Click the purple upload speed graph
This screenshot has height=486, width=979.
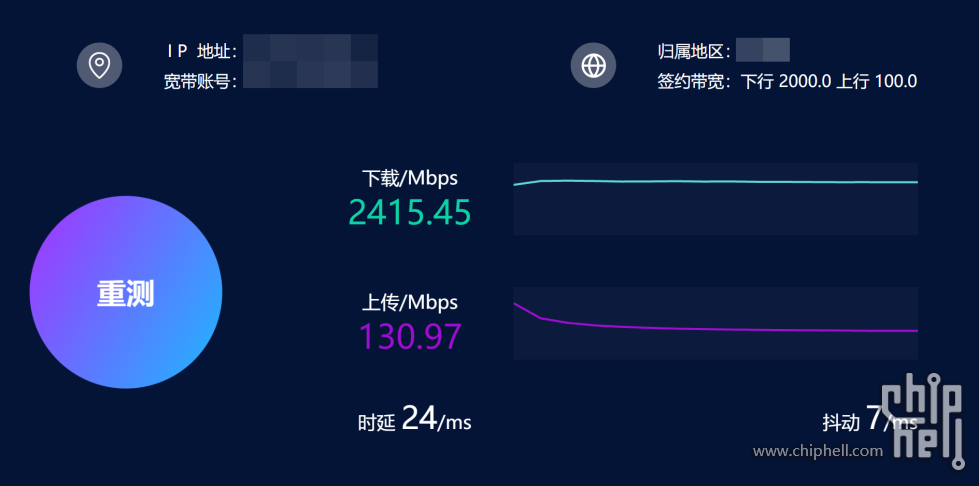pyautogui.click(x=716, y=323)
